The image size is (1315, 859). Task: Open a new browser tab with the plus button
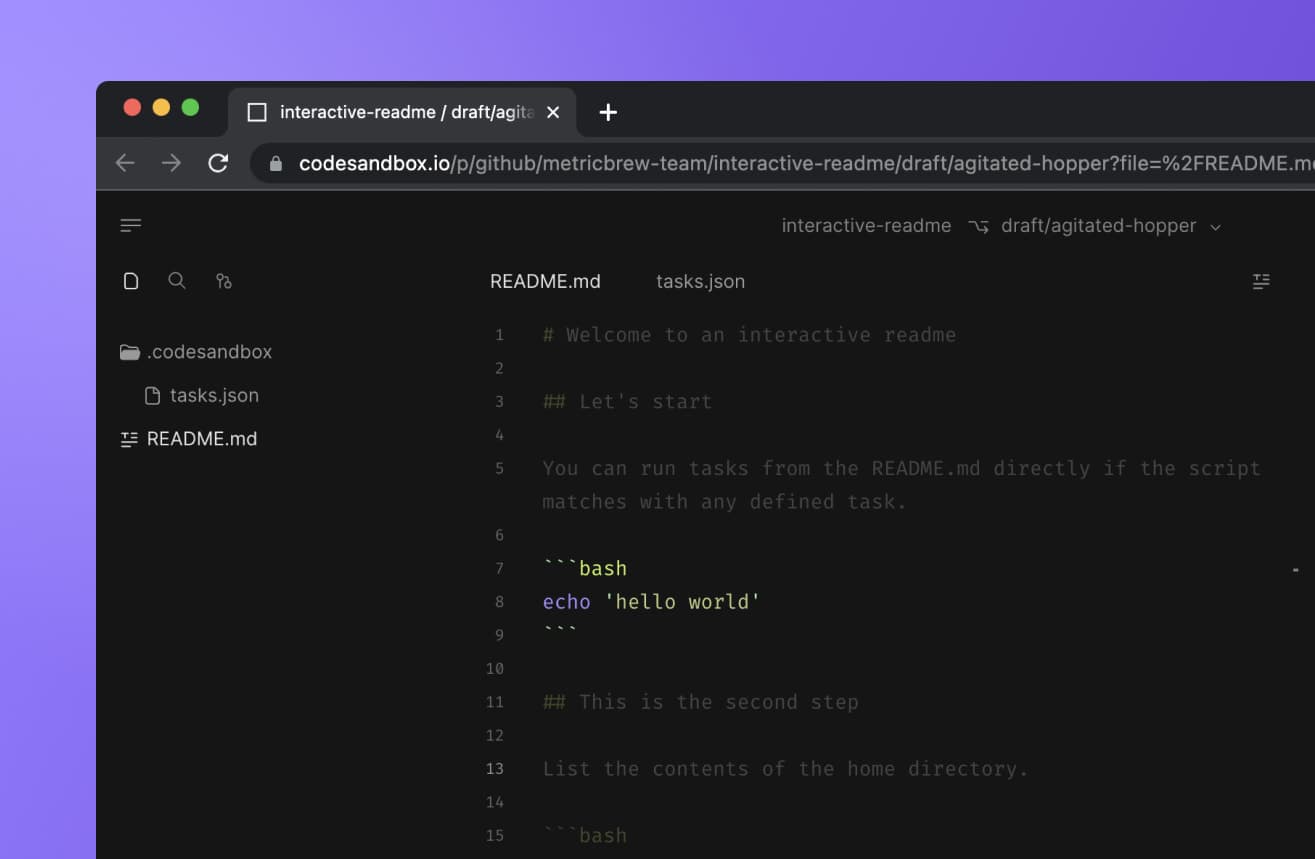(606, 112)
